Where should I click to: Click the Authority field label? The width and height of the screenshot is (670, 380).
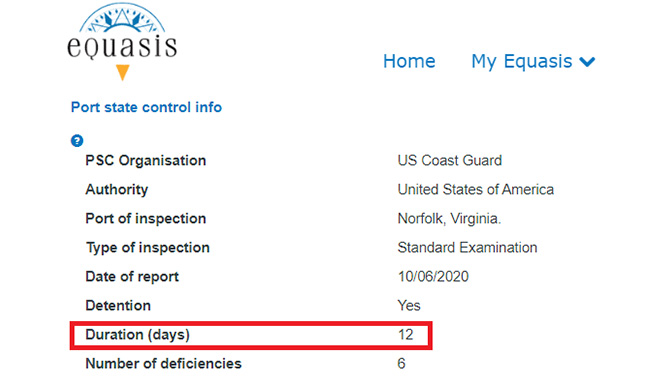point(117,189)
